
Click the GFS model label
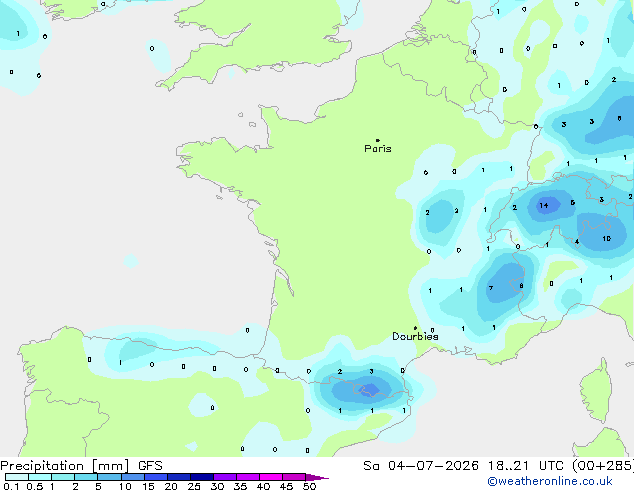click(150, 466)
